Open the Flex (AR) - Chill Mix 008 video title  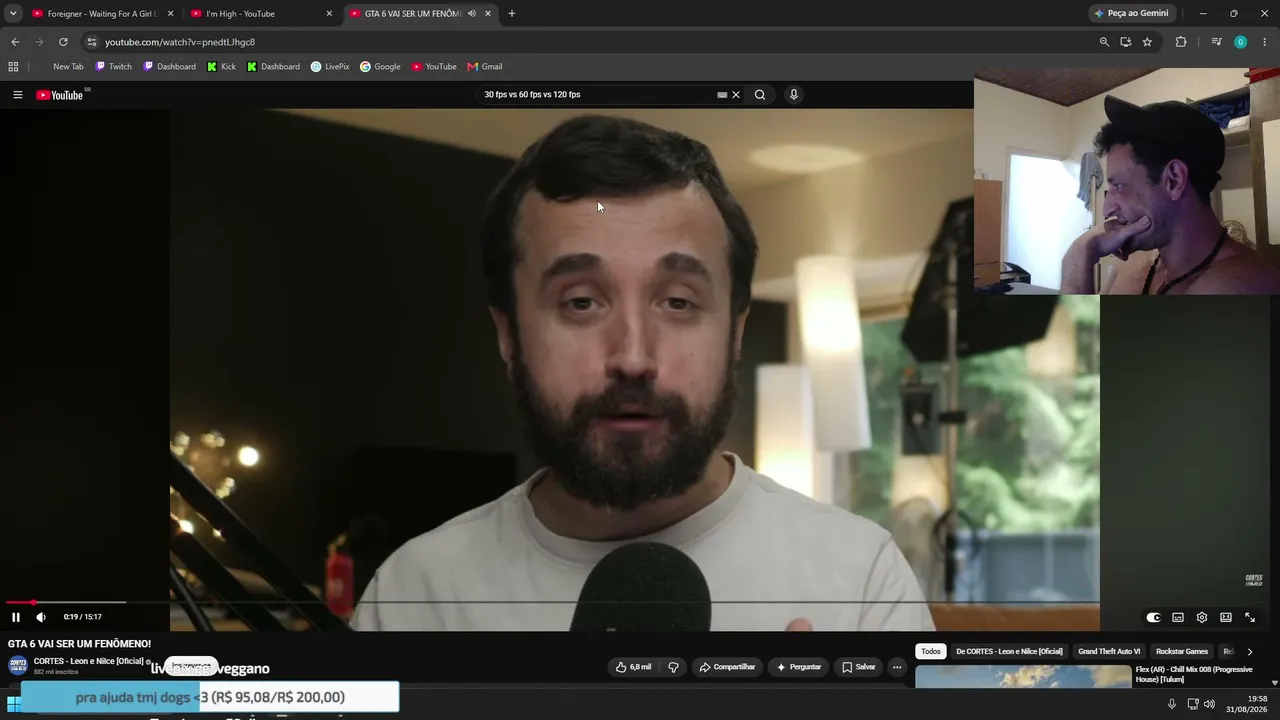click(1194, 674)
